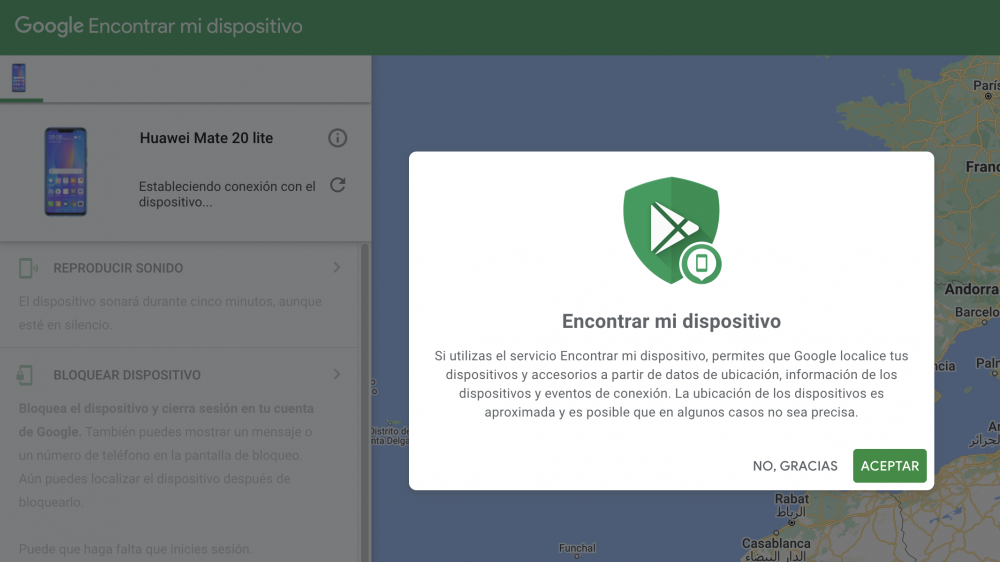
Task: Expand the BLOQUEAR DISPOSITIVO option chevron
Action: pyautogui.click(x=337, y=374)
